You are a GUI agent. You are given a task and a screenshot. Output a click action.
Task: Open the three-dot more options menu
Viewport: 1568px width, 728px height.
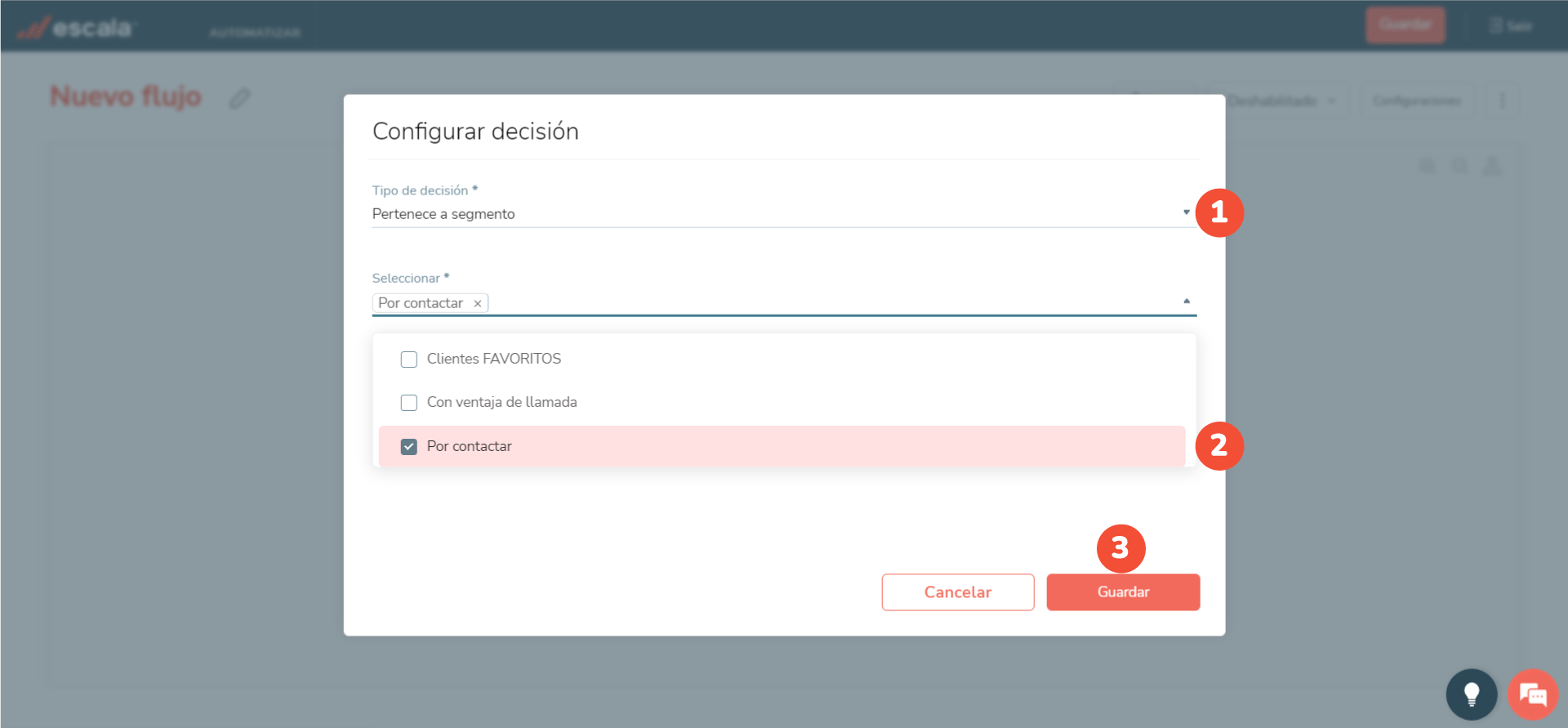point(1502,100)
